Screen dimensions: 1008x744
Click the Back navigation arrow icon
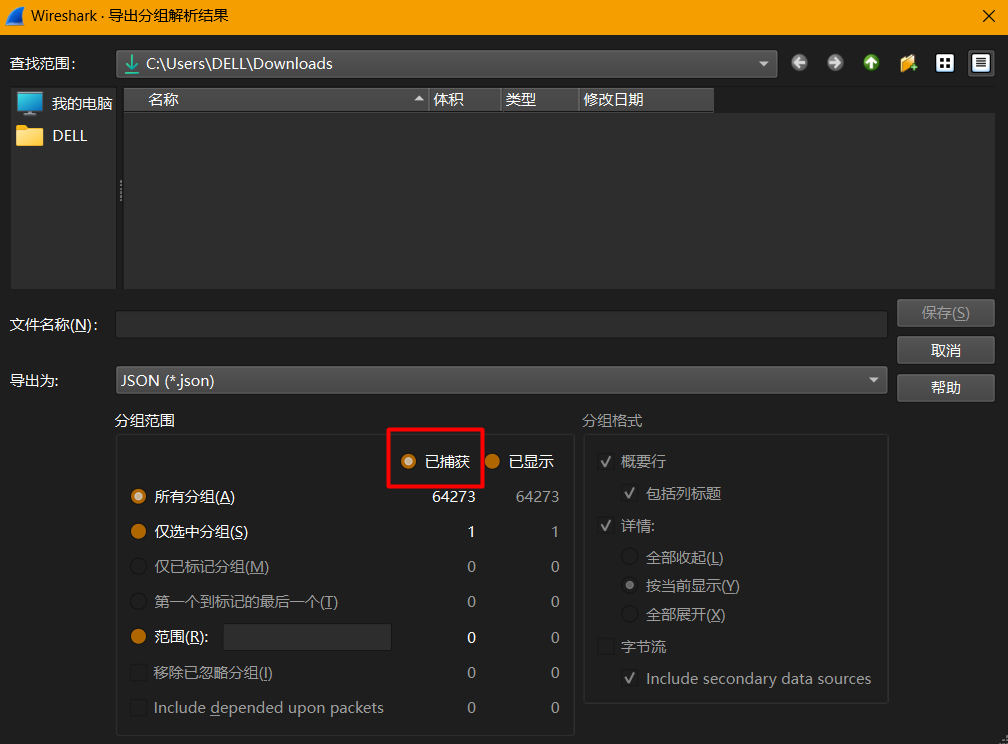[x=799, y=63]
